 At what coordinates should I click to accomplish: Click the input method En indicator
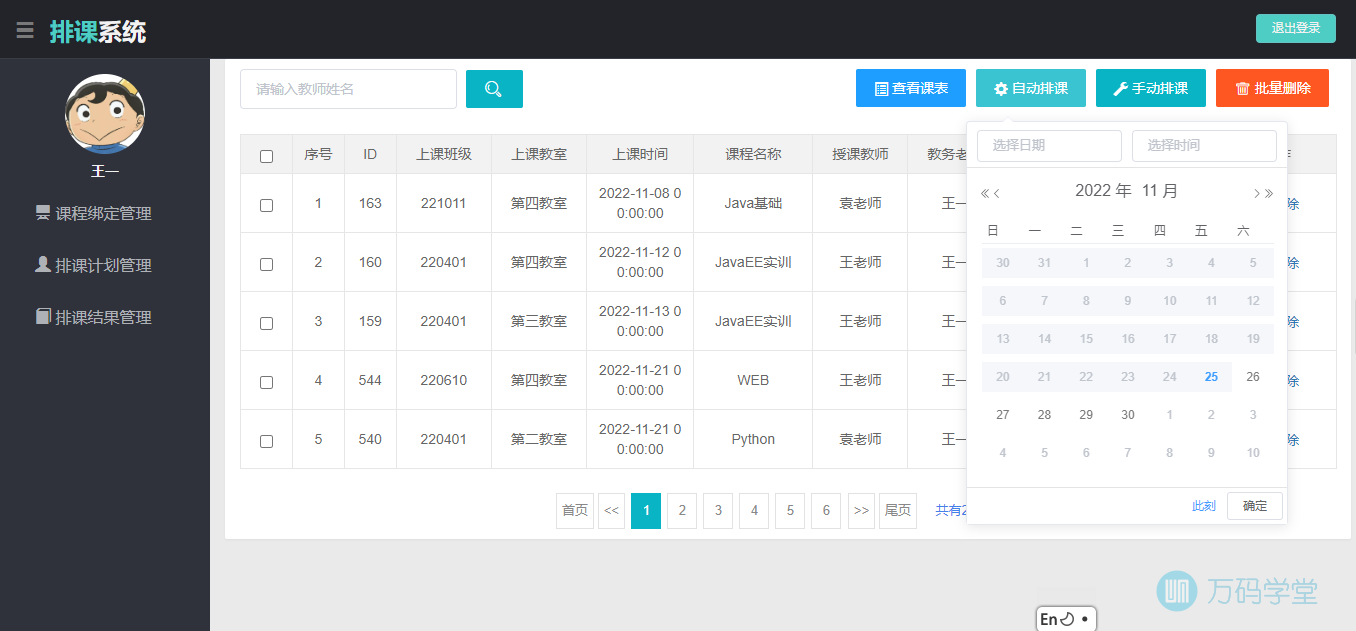[1049, 619]
